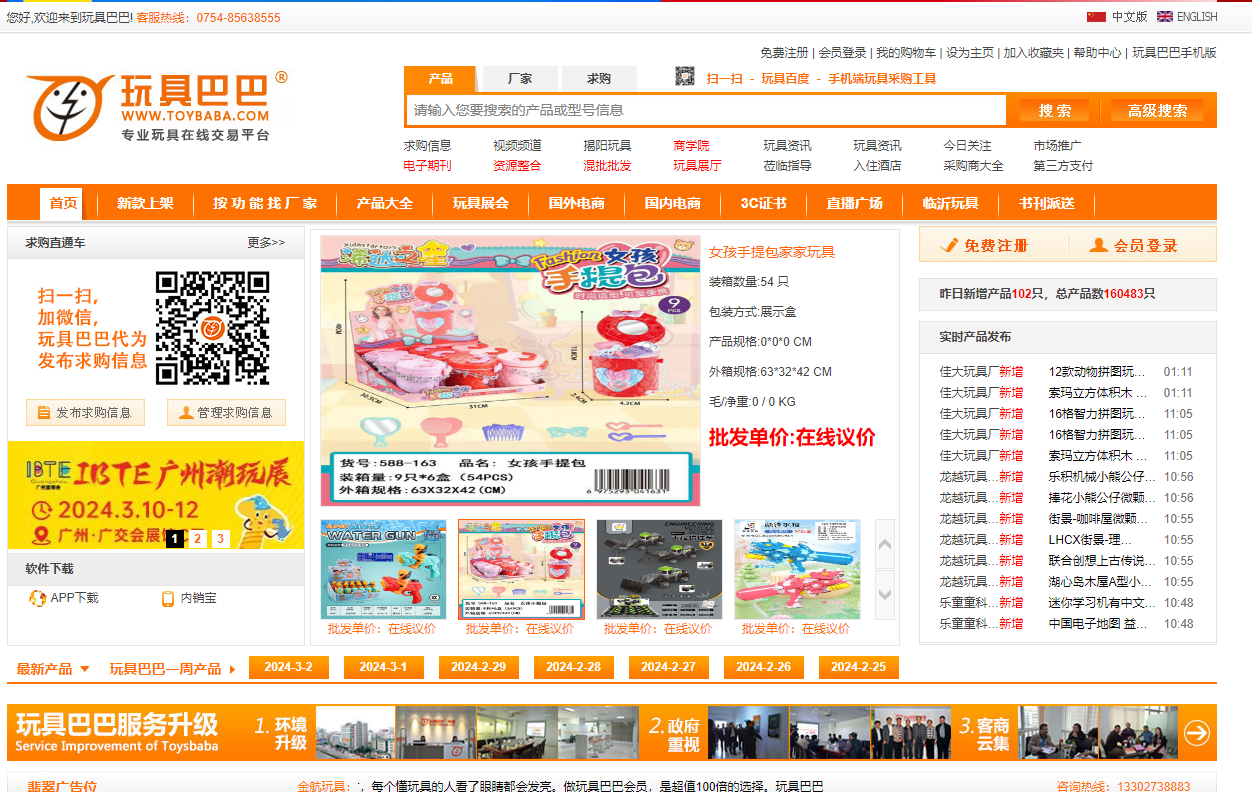Open 首页 in main navigation
The width and height of the screenshot is (1252, 792).
click(x=63, y=203)
